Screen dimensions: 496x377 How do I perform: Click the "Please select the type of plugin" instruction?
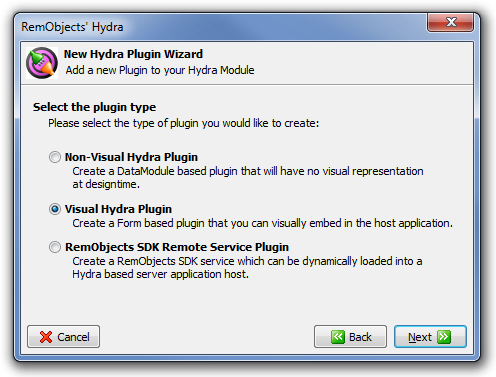click(184, 123)
